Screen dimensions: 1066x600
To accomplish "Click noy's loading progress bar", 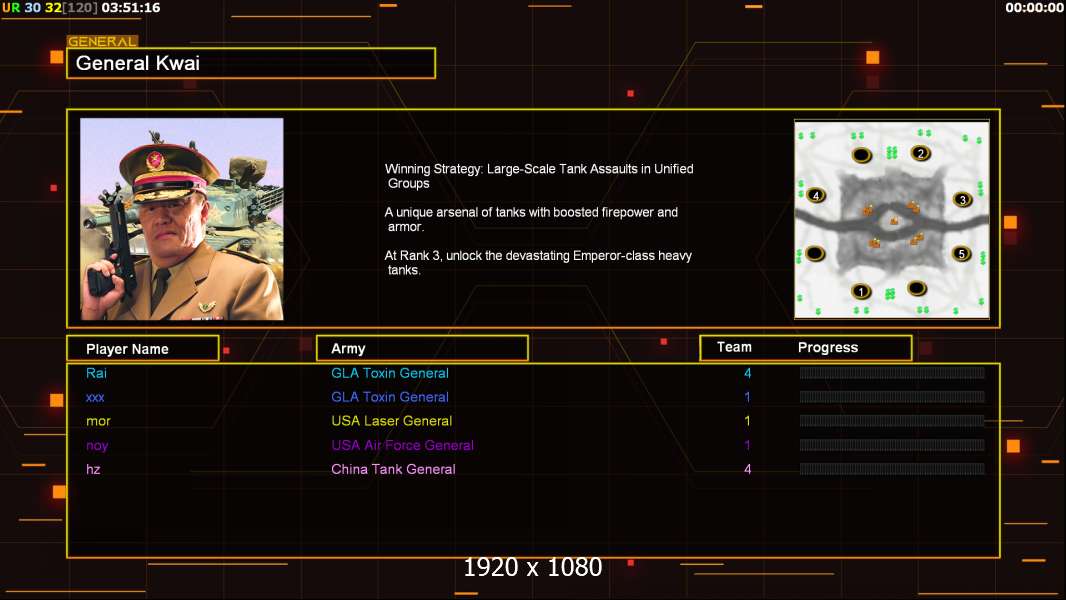I will 892,445.
